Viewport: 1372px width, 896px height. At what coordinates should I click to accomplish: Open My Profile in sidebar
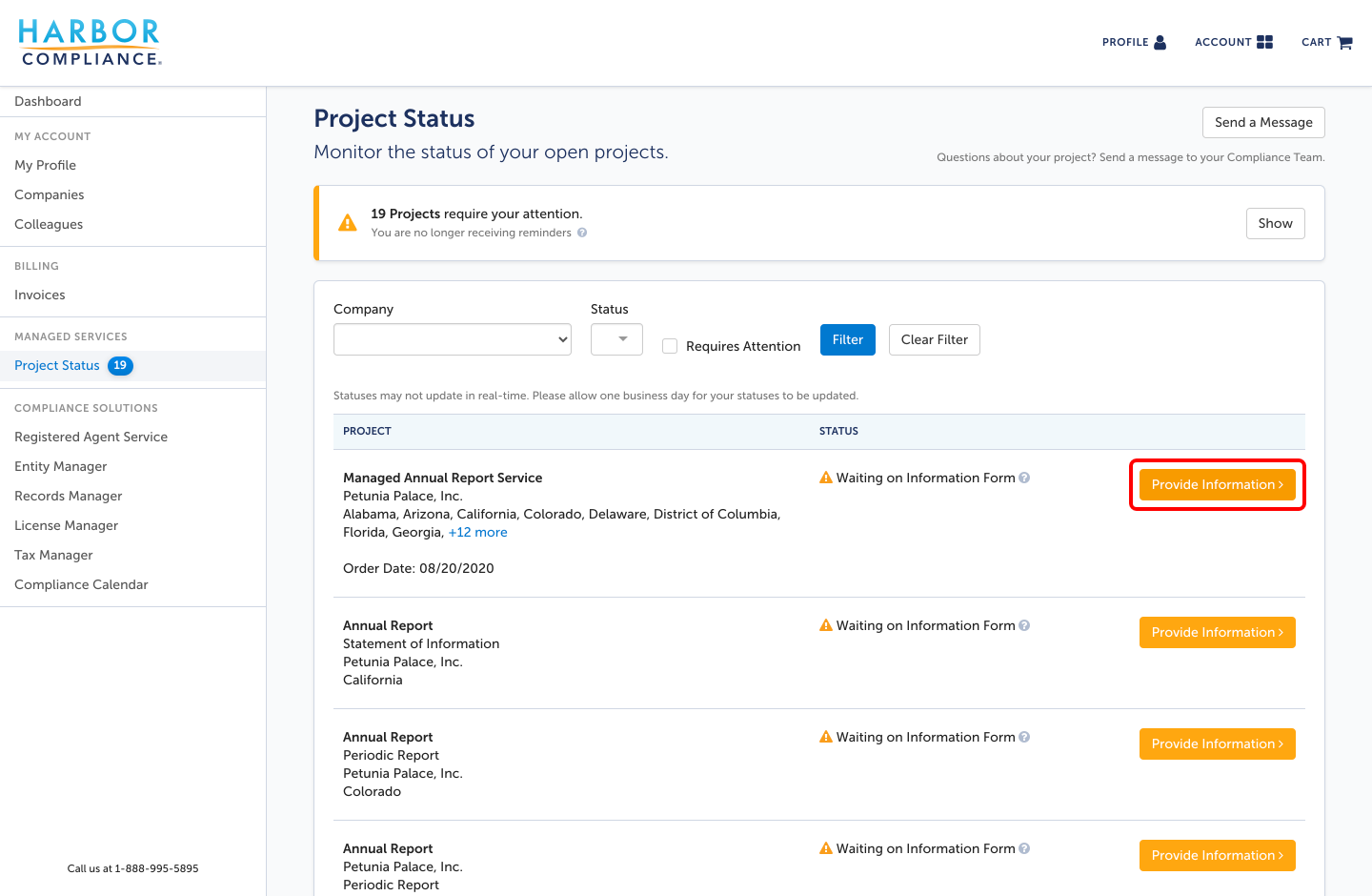tap(45, 165)
